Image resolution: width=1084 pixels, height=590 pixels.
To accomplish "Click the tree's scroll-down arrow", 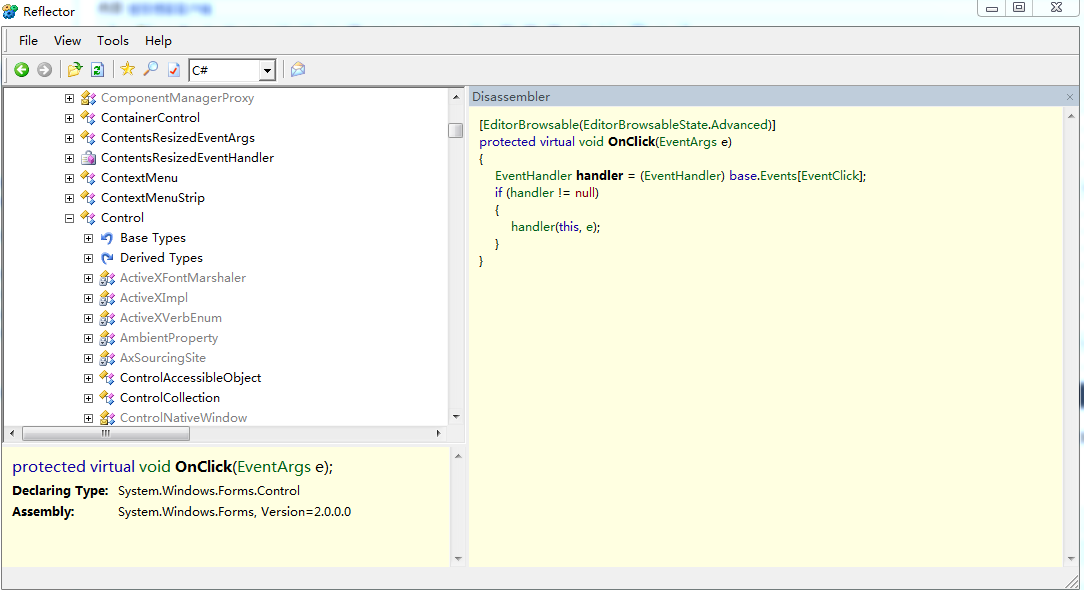I will click(x=456, y=417).
